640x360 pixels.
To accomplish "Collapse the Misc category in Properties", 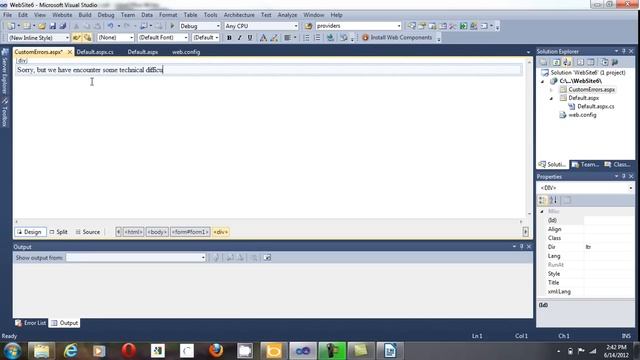I will (542, 211).
